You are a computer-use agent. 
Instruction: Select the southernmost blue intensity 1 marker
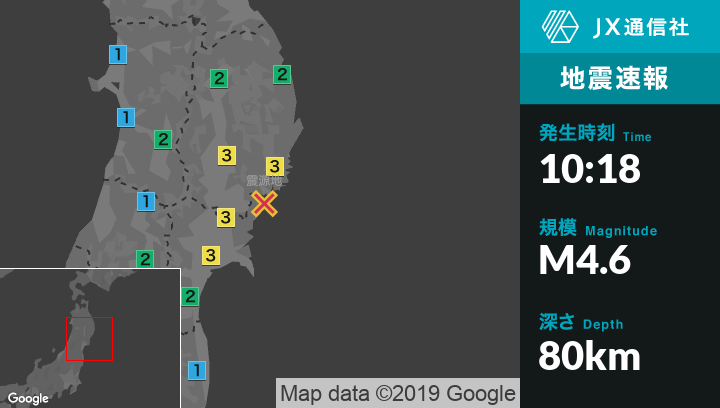pos(198,370)
